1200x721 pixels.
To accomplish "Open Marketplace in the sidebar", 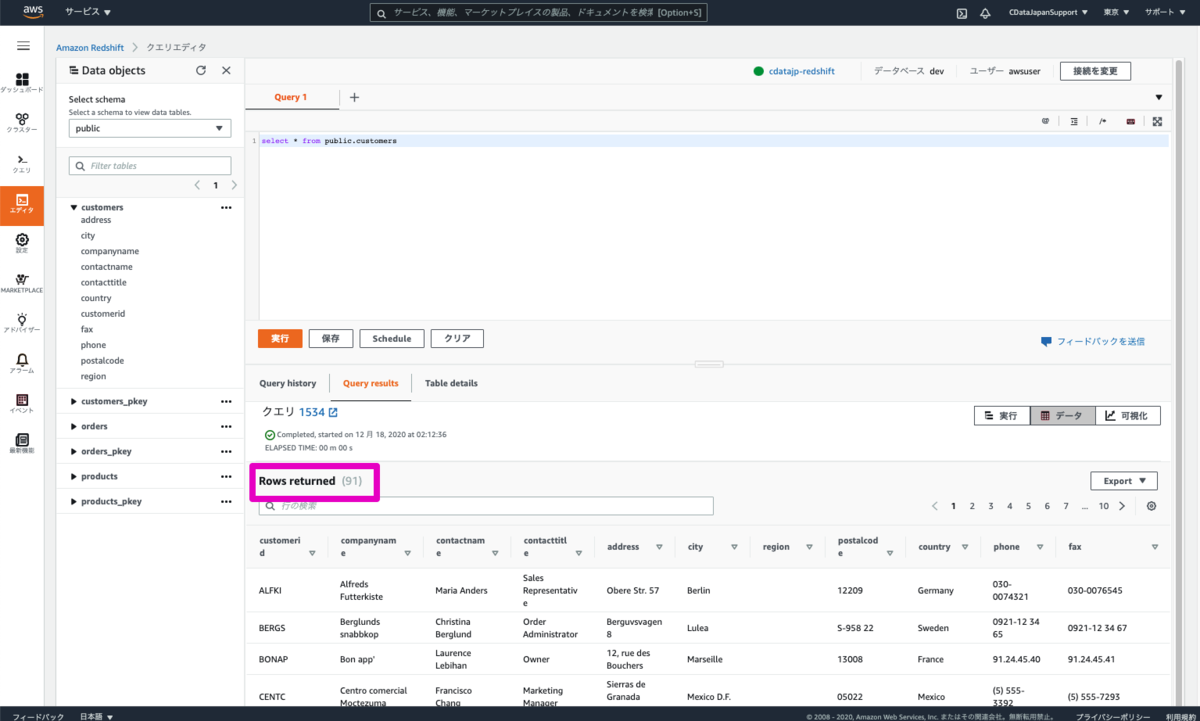I will (22, 283).
